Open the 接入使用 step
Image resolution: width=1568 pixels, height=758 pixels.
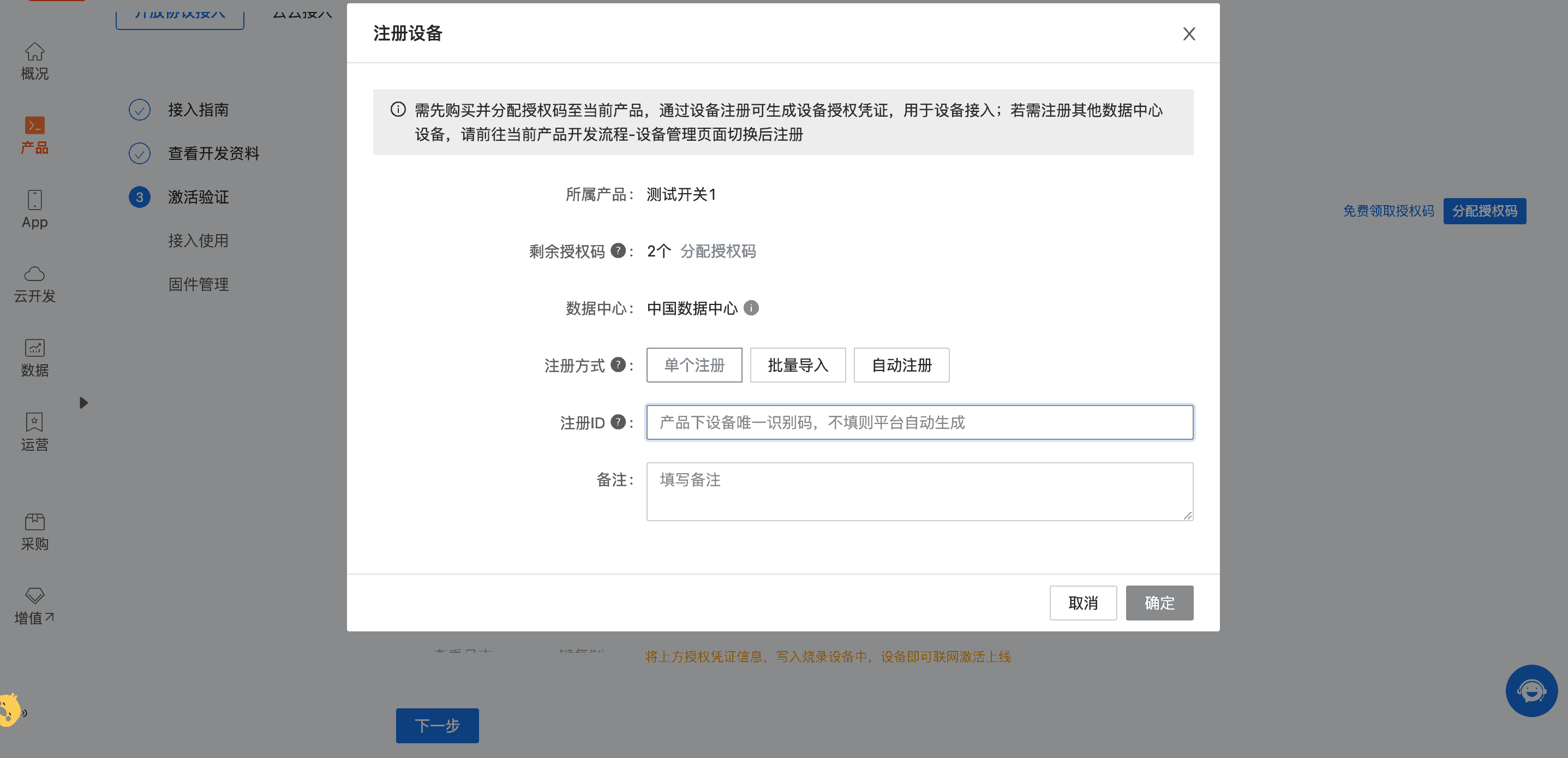[199, 241]
